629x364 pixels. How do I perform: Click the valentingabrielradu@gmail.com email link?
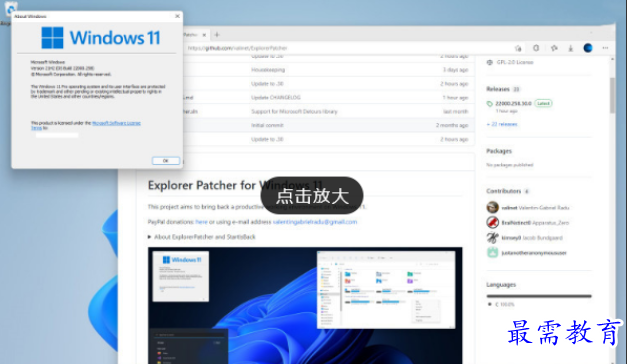315,222
